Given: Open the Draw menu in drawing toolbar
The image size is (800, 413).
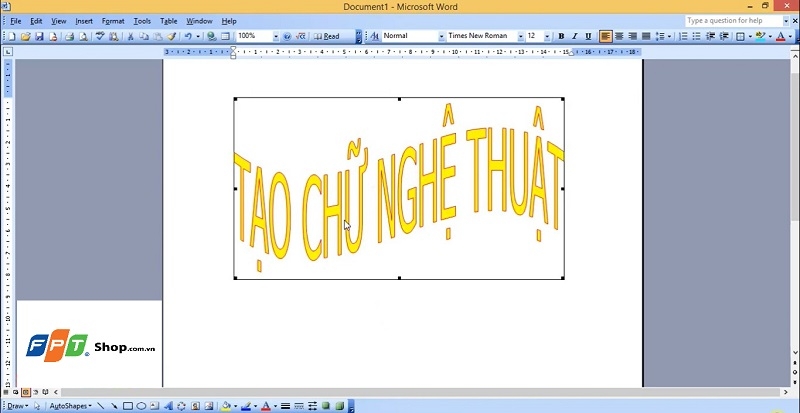Looking at the screenshot, I should click(18, 406).
